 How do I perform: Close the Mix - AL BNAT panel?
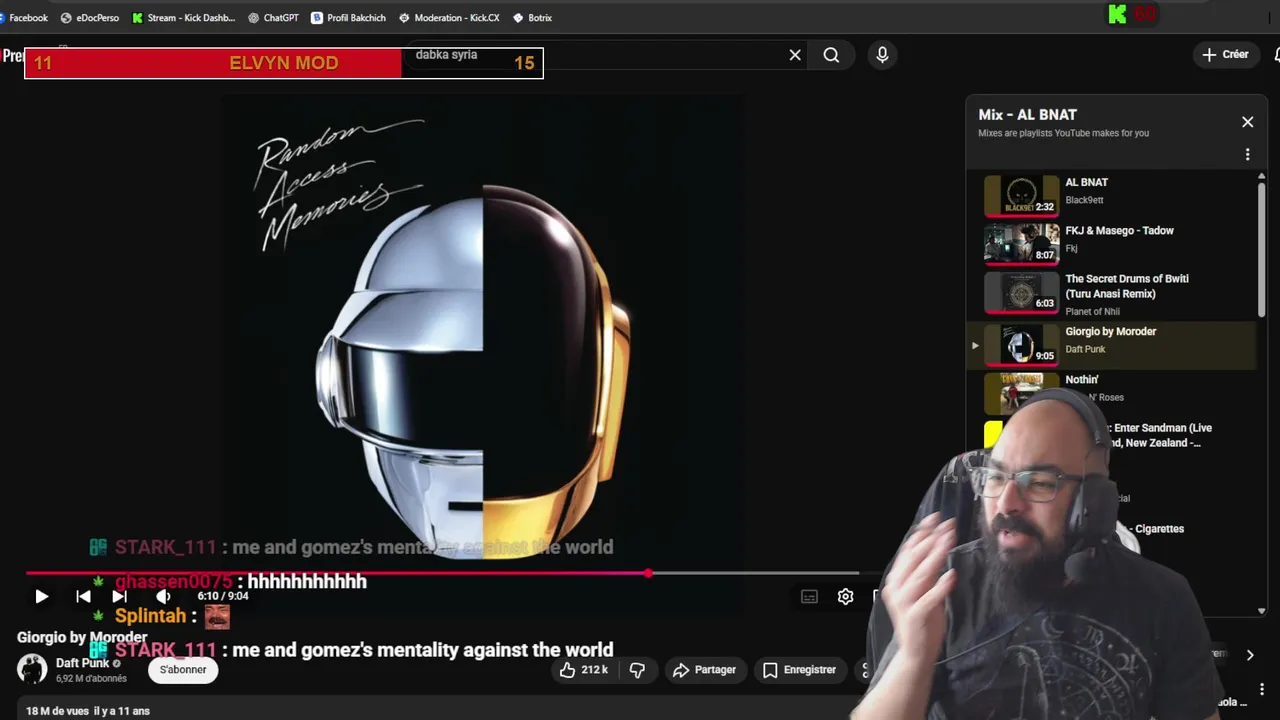click(x=1247, y=122)
